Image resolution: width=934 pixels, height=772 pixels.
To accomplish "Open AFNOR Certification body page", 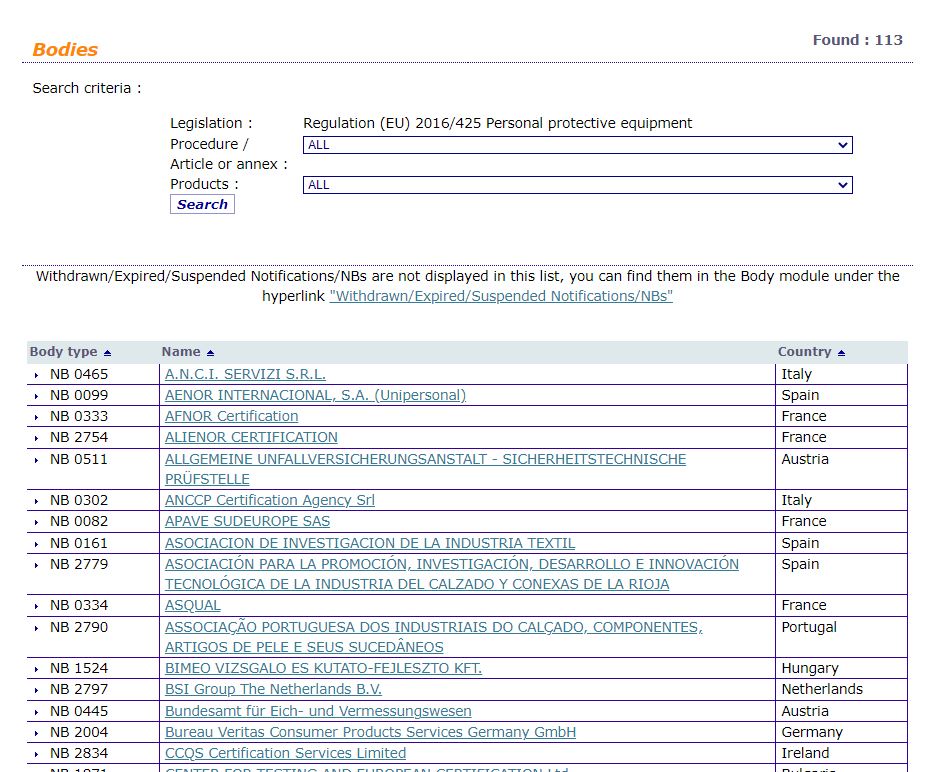I will point(231,416).
